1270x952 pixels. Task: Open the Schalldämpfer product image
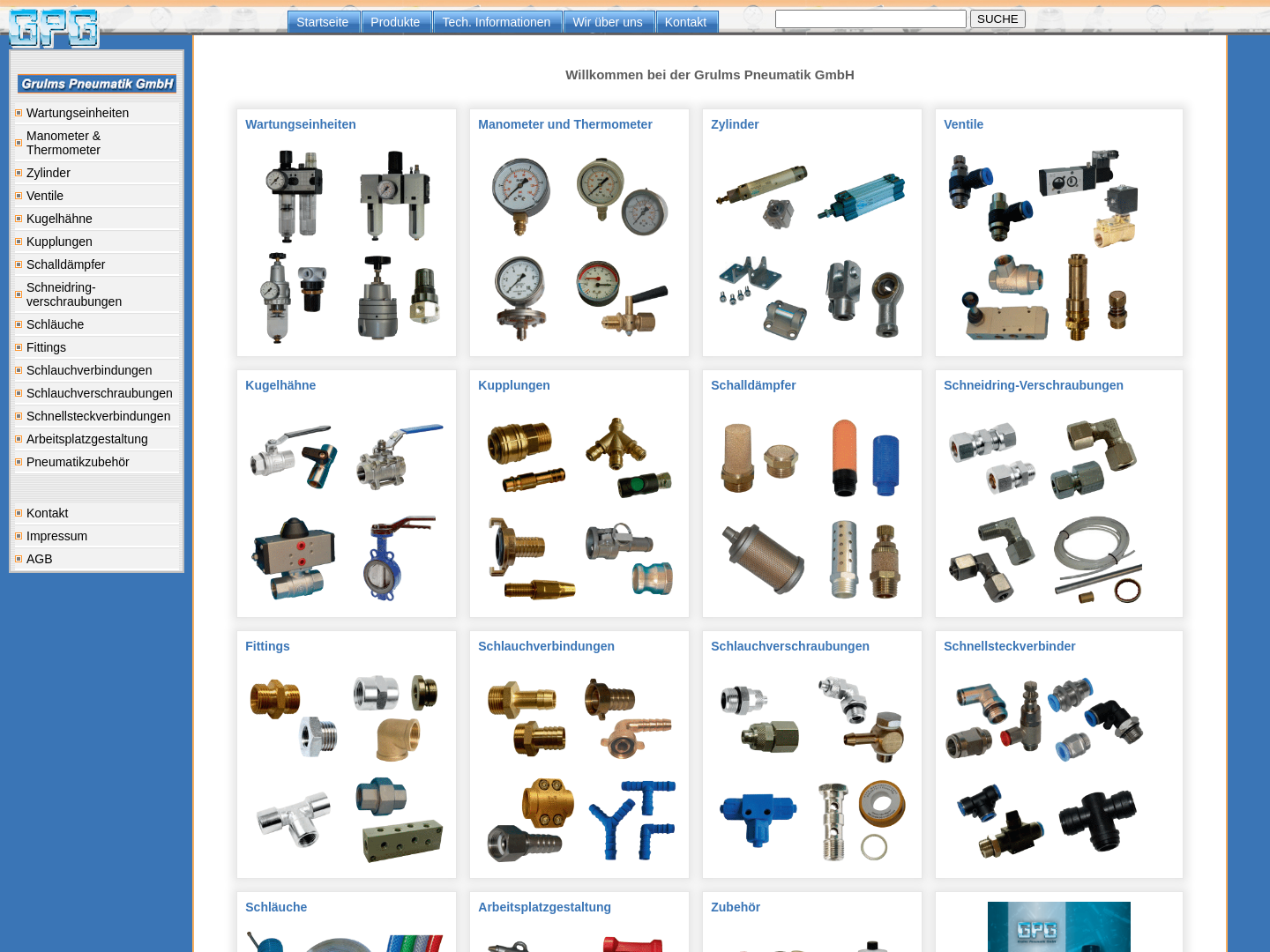[x=811, y=507]
